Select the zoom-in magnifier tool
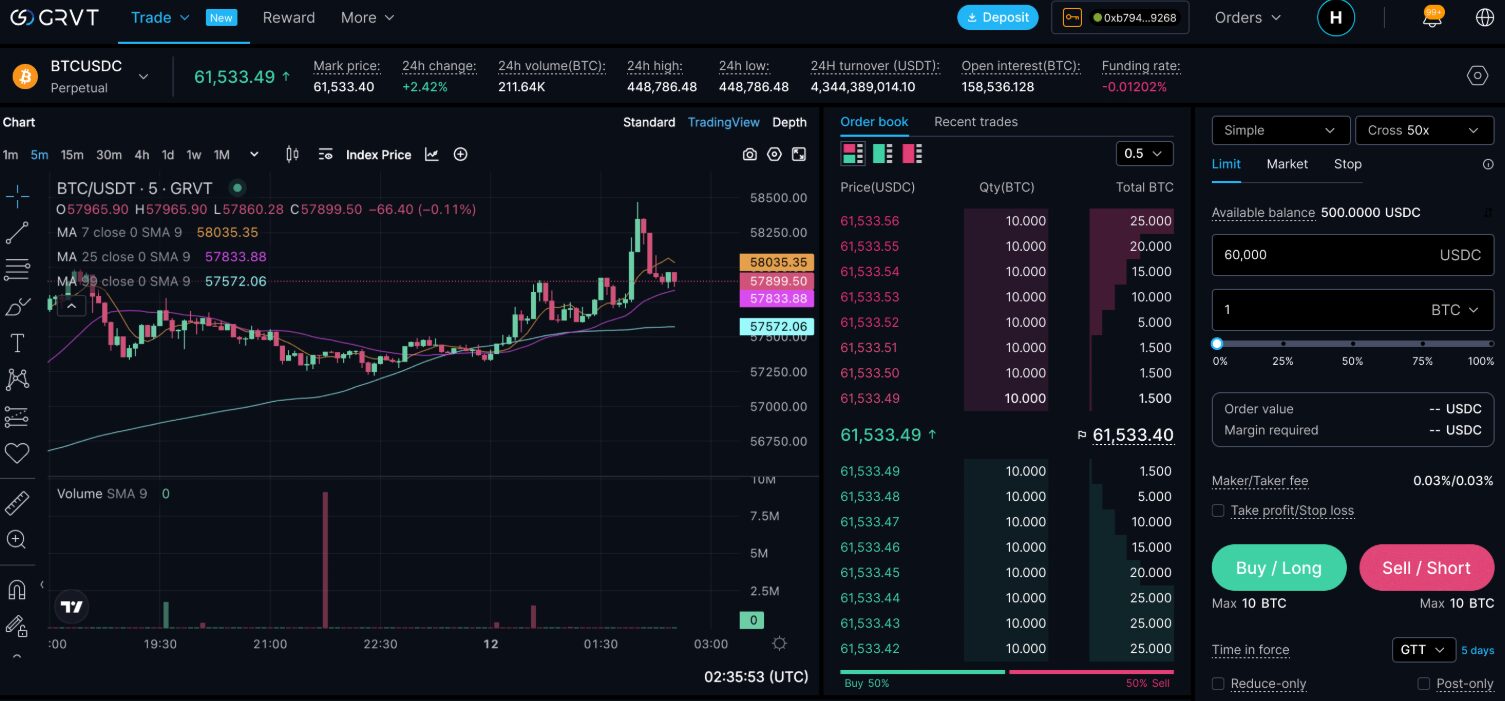 tap(17, 540)
